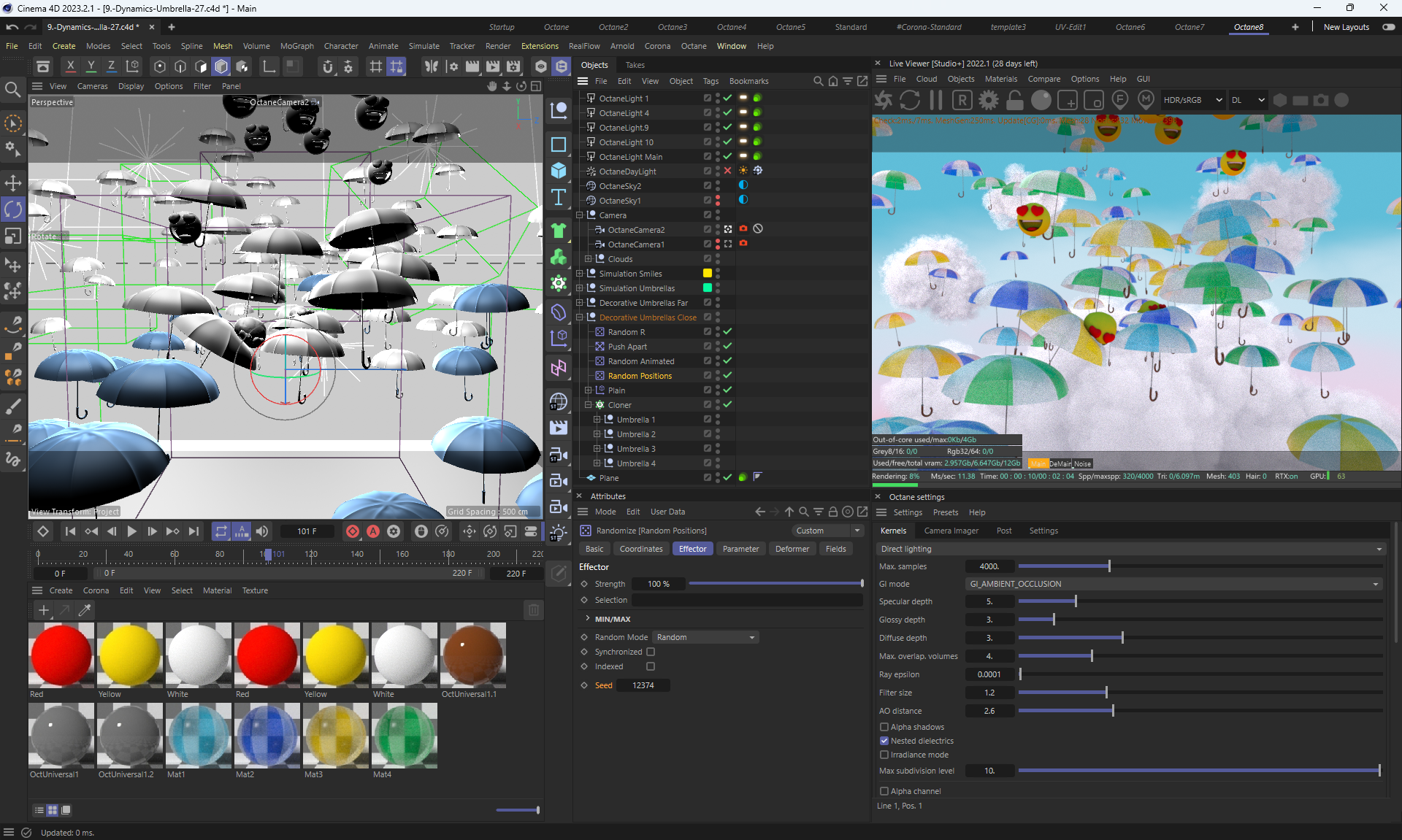Image resolution: width=1402 pixels, height=840 pixels.
Task: Click the Octane lock resolution padlock icon
Action: click(x=1014, y=100)
